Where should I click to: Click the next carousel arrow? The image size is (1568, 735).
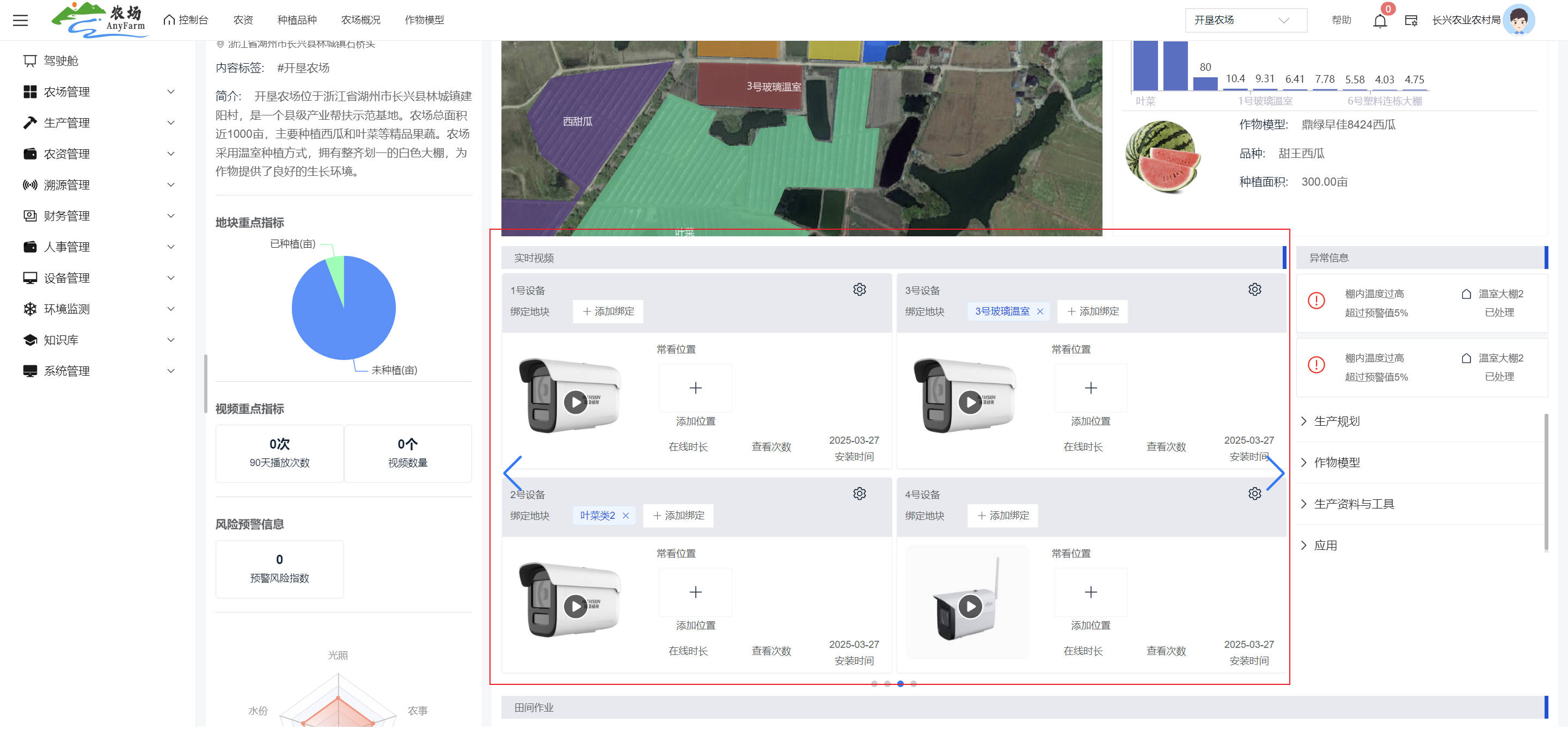tap(1275, 473)
